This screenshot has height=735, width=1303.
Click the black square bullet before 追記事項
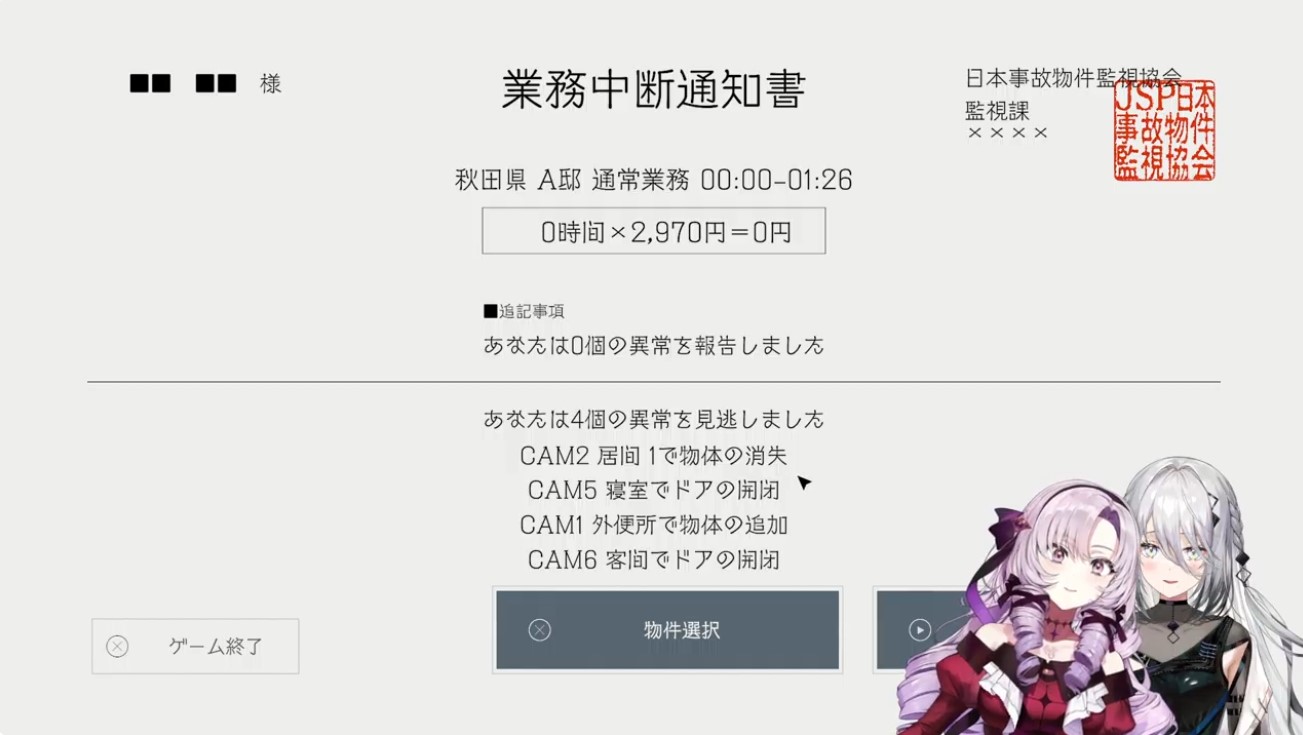[x=490, y=311]
